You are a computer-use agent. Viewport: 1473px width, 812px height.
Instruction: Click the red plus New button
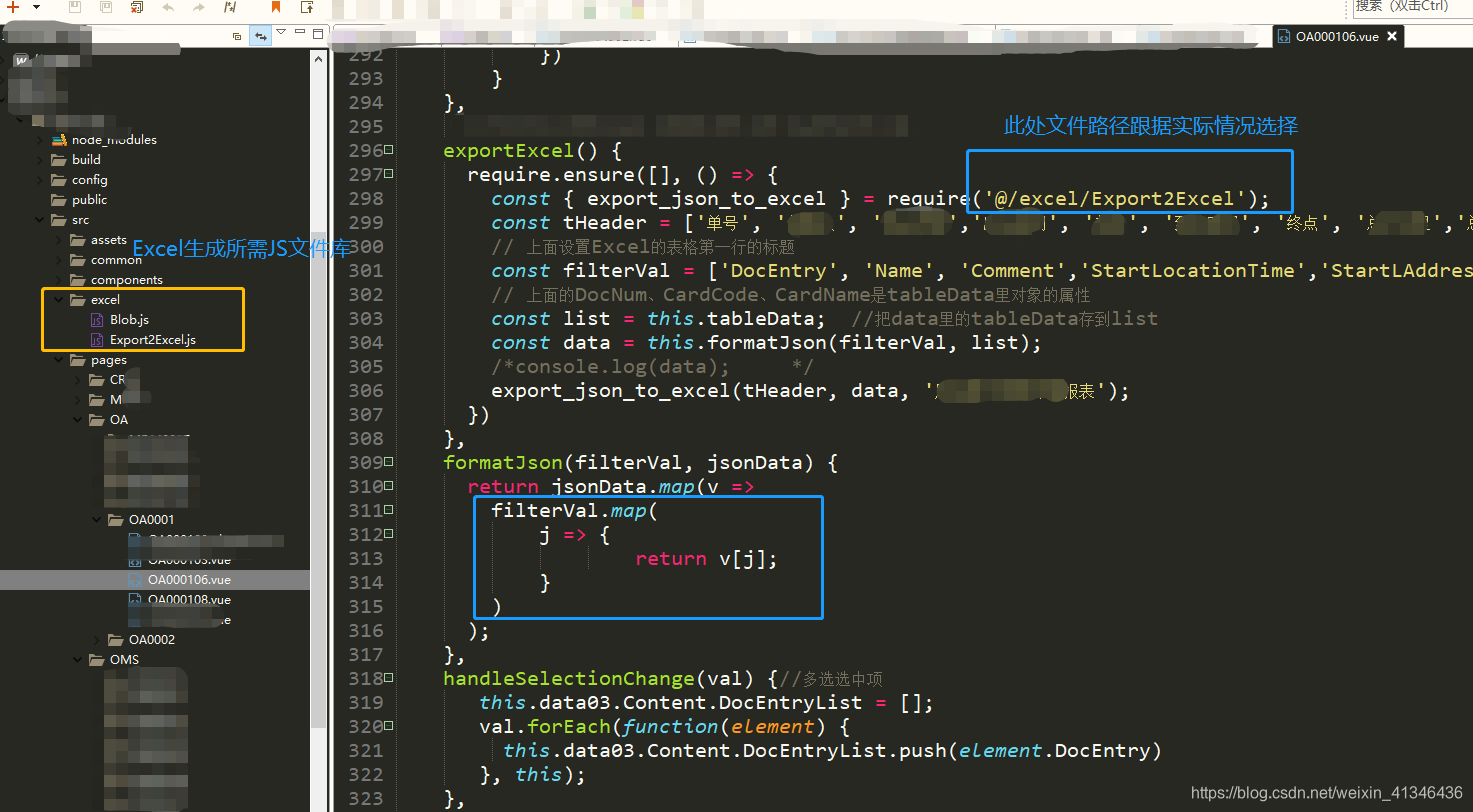pos(13,6)
